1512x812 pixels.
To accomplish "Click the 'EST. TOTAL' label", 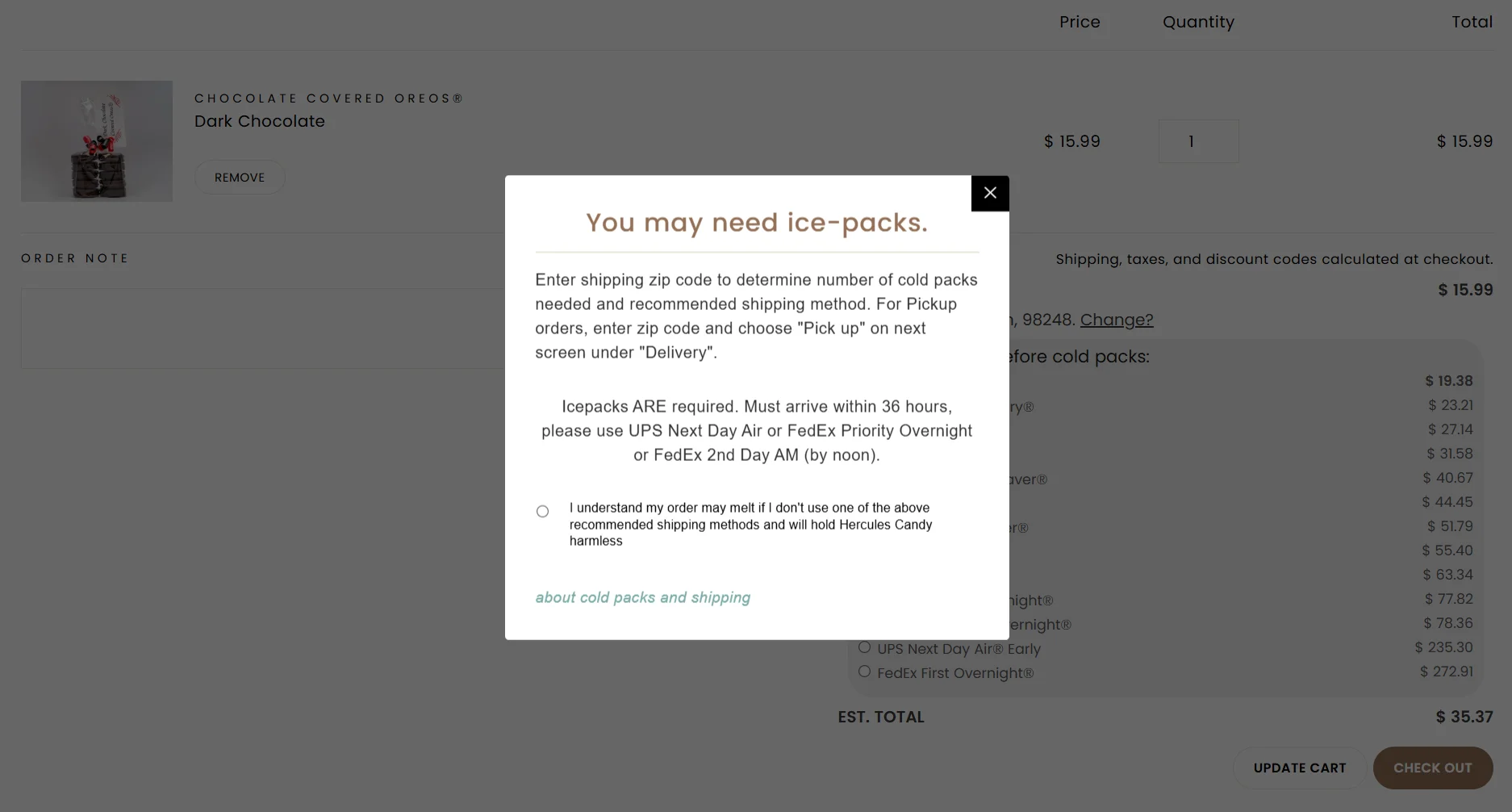I will pos(881,717).
